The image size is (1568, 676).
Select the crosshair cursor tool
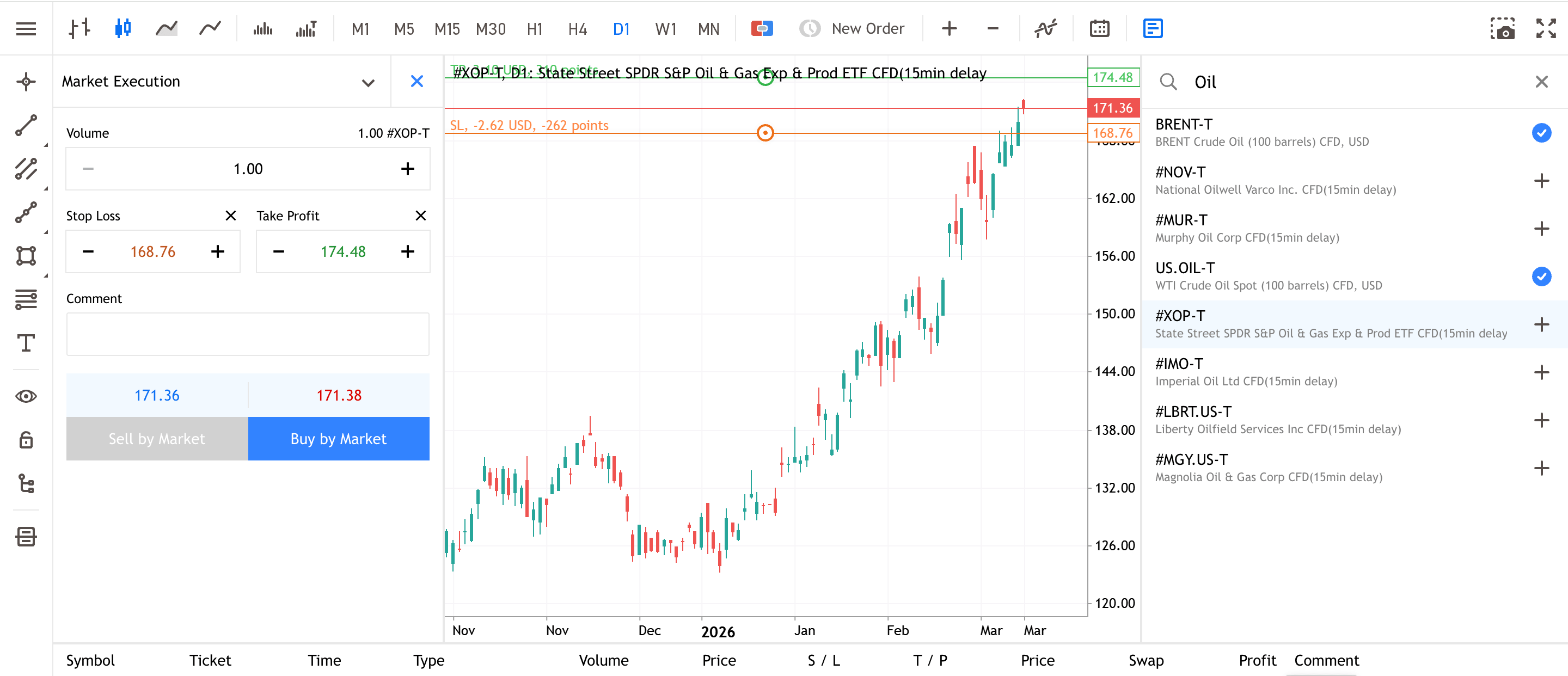point(26,82)
